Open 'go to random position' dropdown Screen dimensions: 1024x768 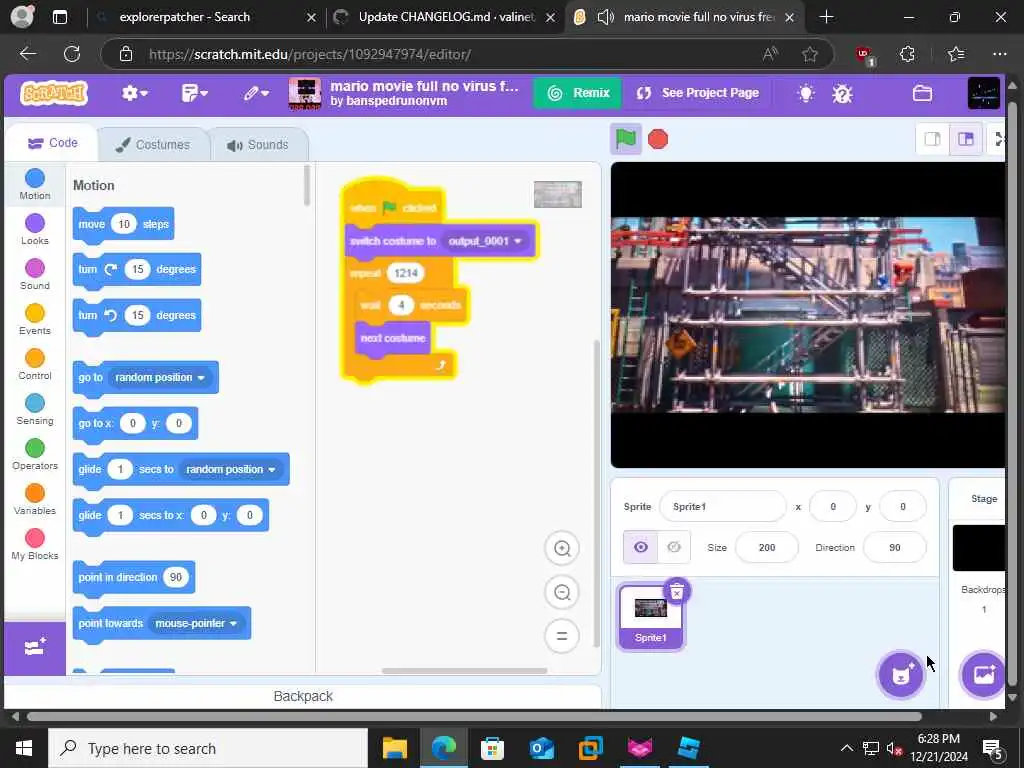tap(160, 377)
